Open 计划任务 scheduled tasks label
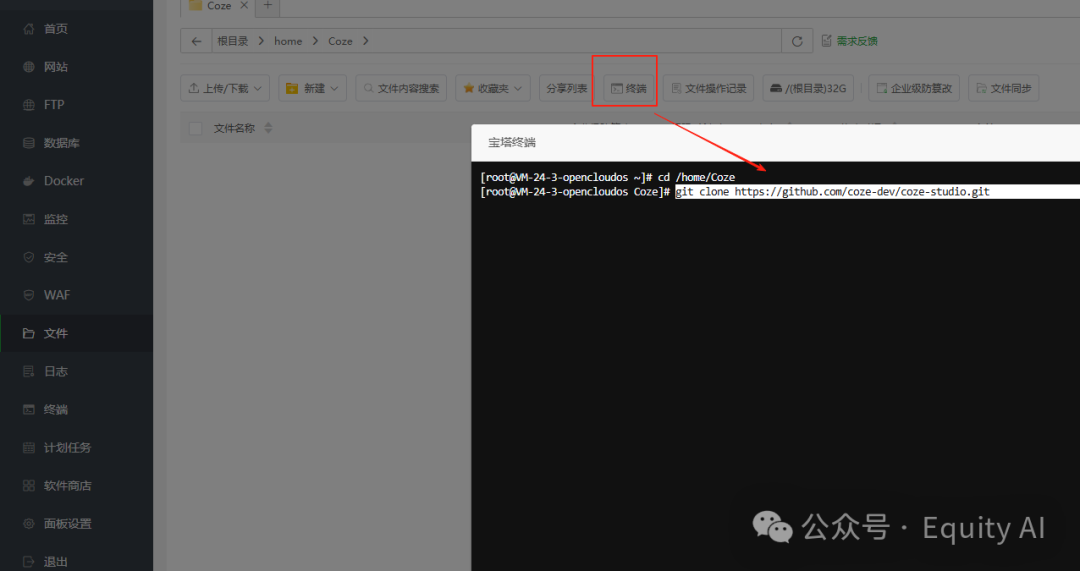Image resolution: width=1080 pixels, height=571 pixels. click(x=68, y=448)
